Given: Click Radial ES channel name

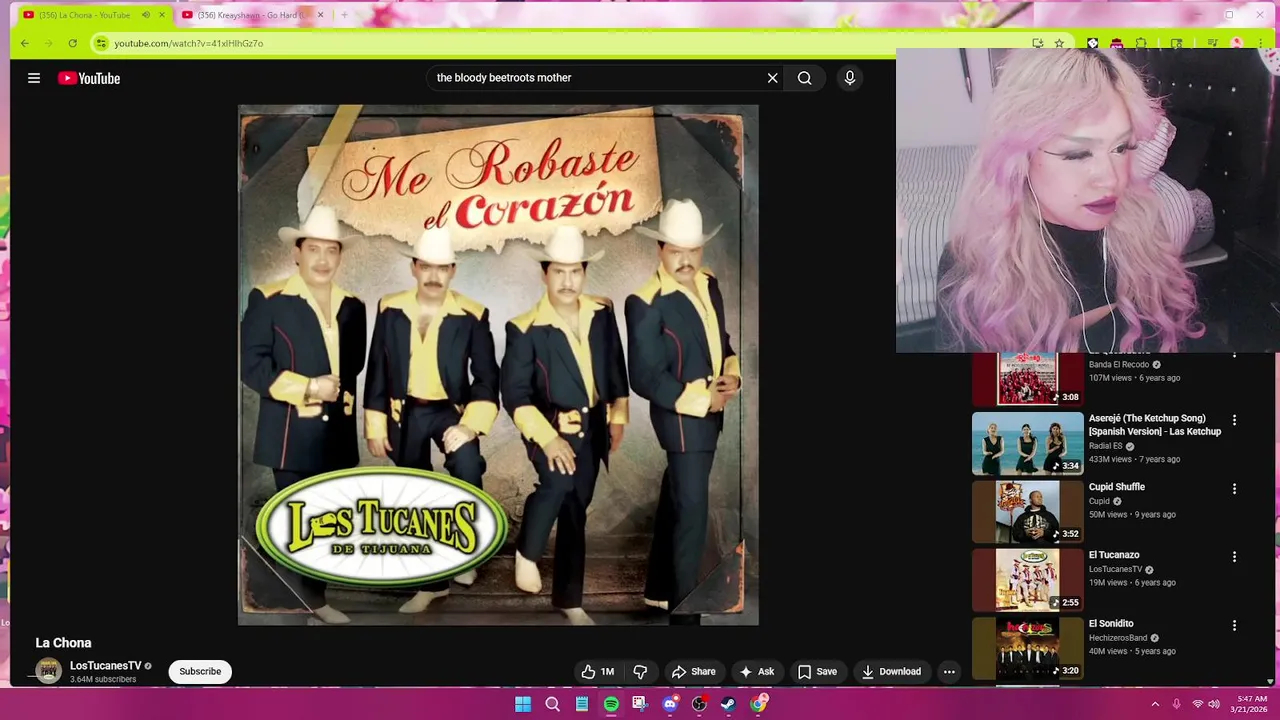Looking at the screenshot, I should 1105,446.
